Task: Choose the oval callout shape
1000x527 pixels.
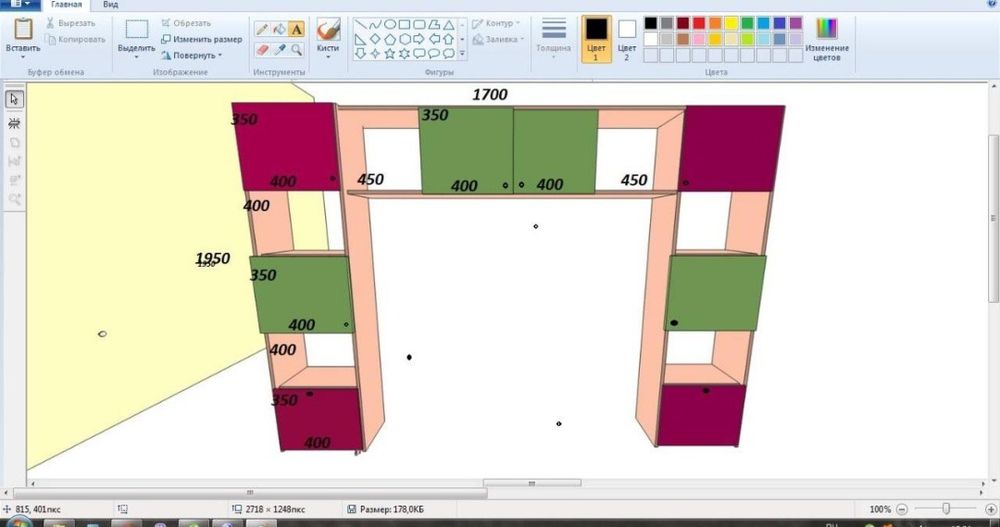Action: (x=434, y=54)
